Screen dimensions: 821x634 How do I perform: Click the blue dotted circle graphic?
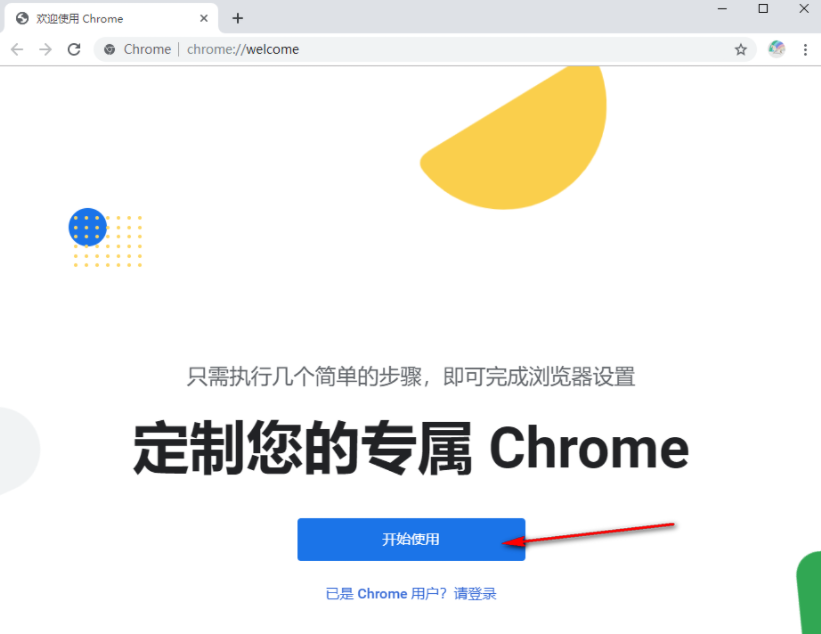[88, 227]
